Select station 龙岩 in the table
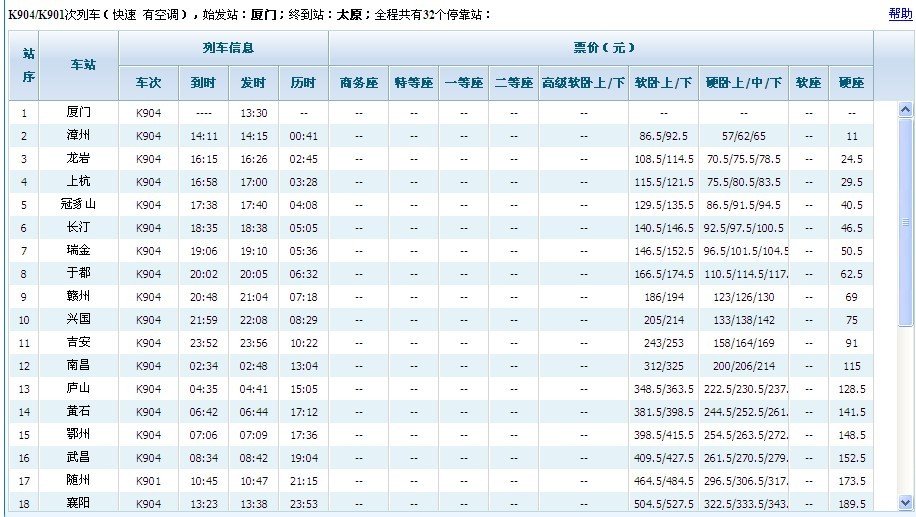 click(x=78, y=158)
